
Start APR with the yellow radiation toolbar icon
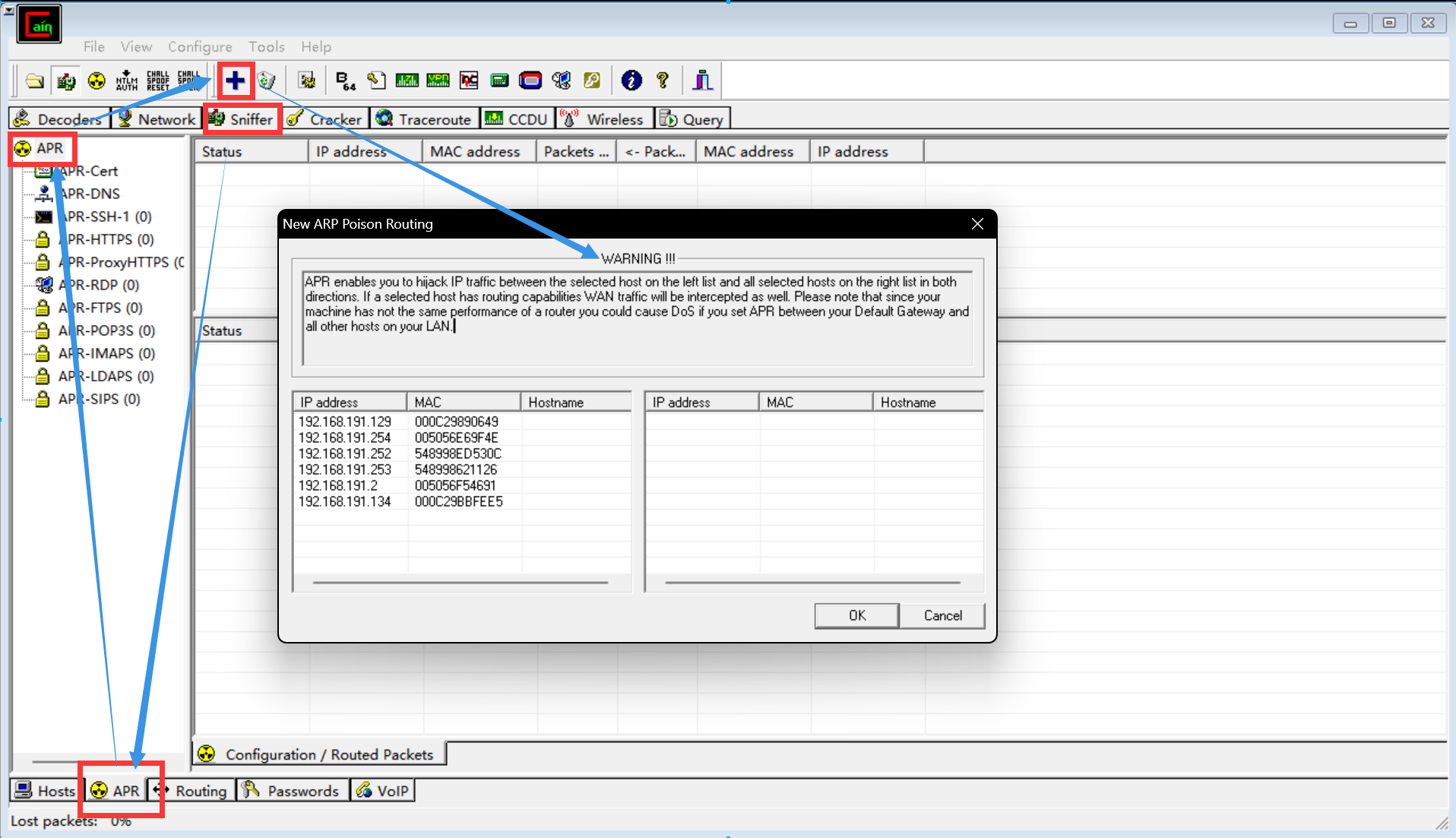click(97, 81)
